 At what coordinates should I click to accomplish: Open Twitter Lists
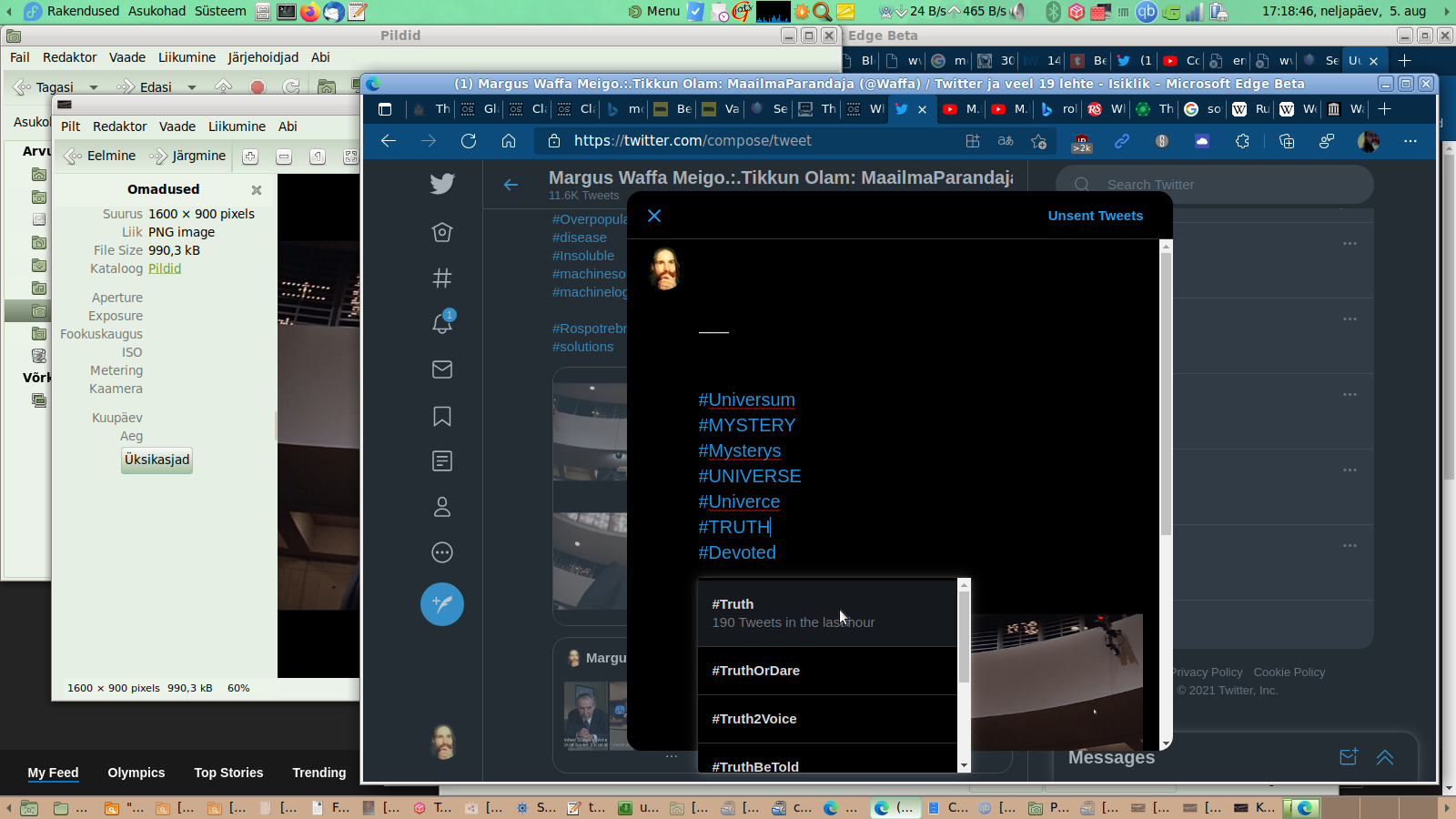pyautogui.click(x=442, y=461)
